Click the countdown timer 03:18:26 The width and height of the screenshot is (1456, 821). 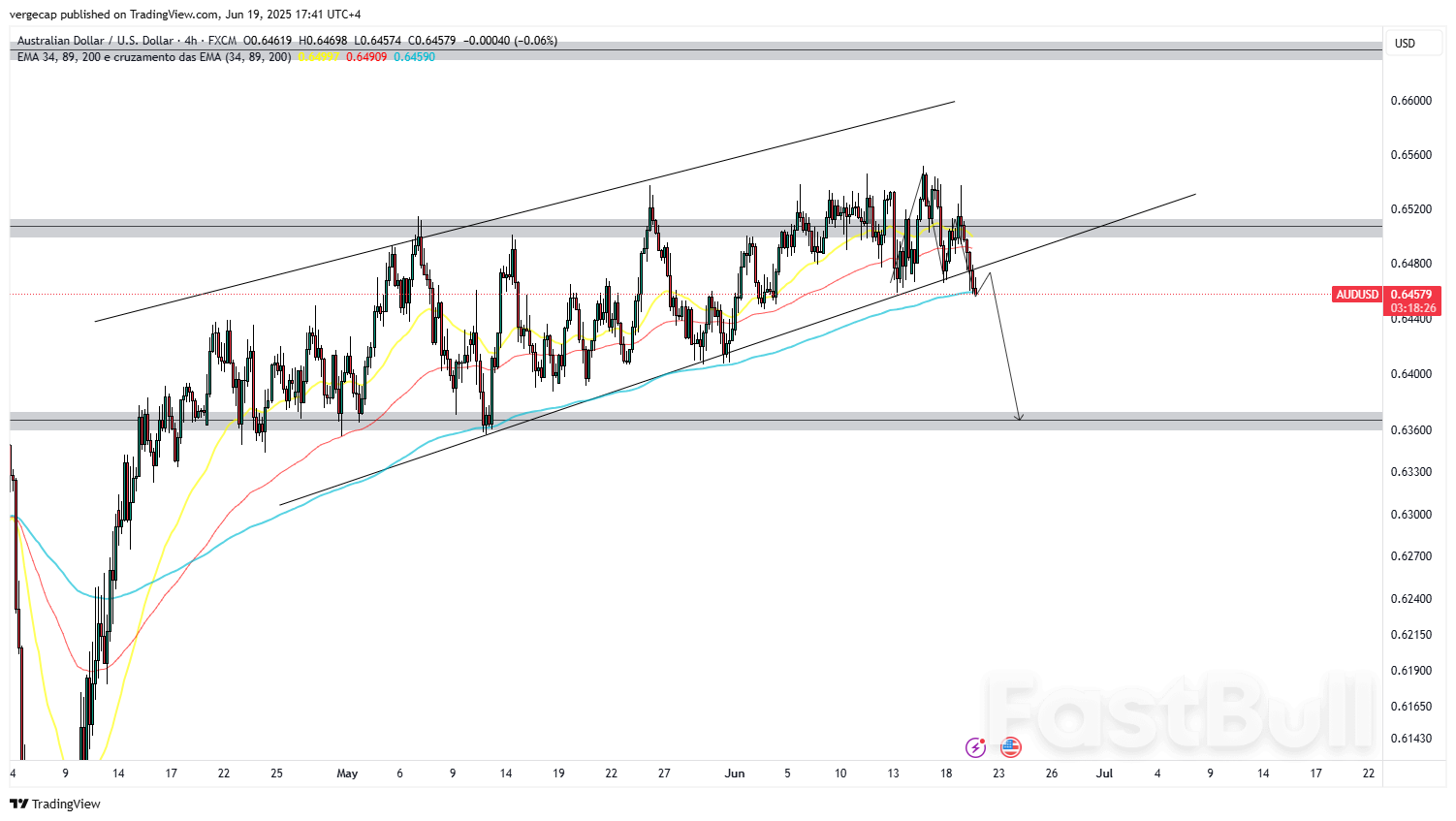1412,308
